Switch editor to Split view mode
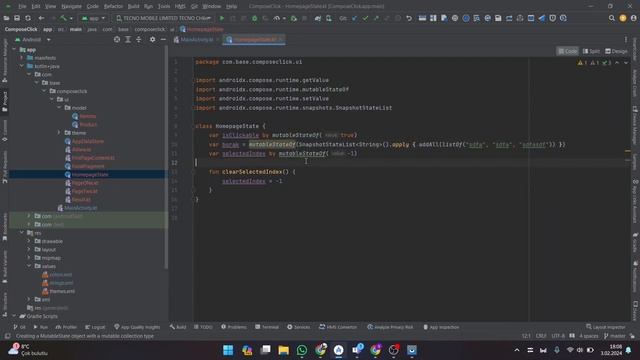The width and height of the screenshot is (640, 360). pyautogui.click(x=591, y=51)
